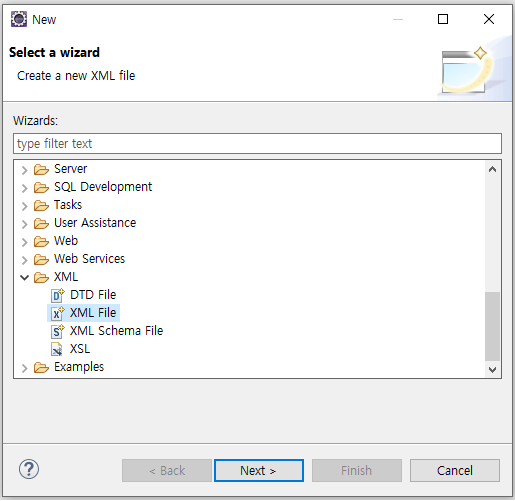Click the SQL Development folder icon

click(x=41, y=187)
